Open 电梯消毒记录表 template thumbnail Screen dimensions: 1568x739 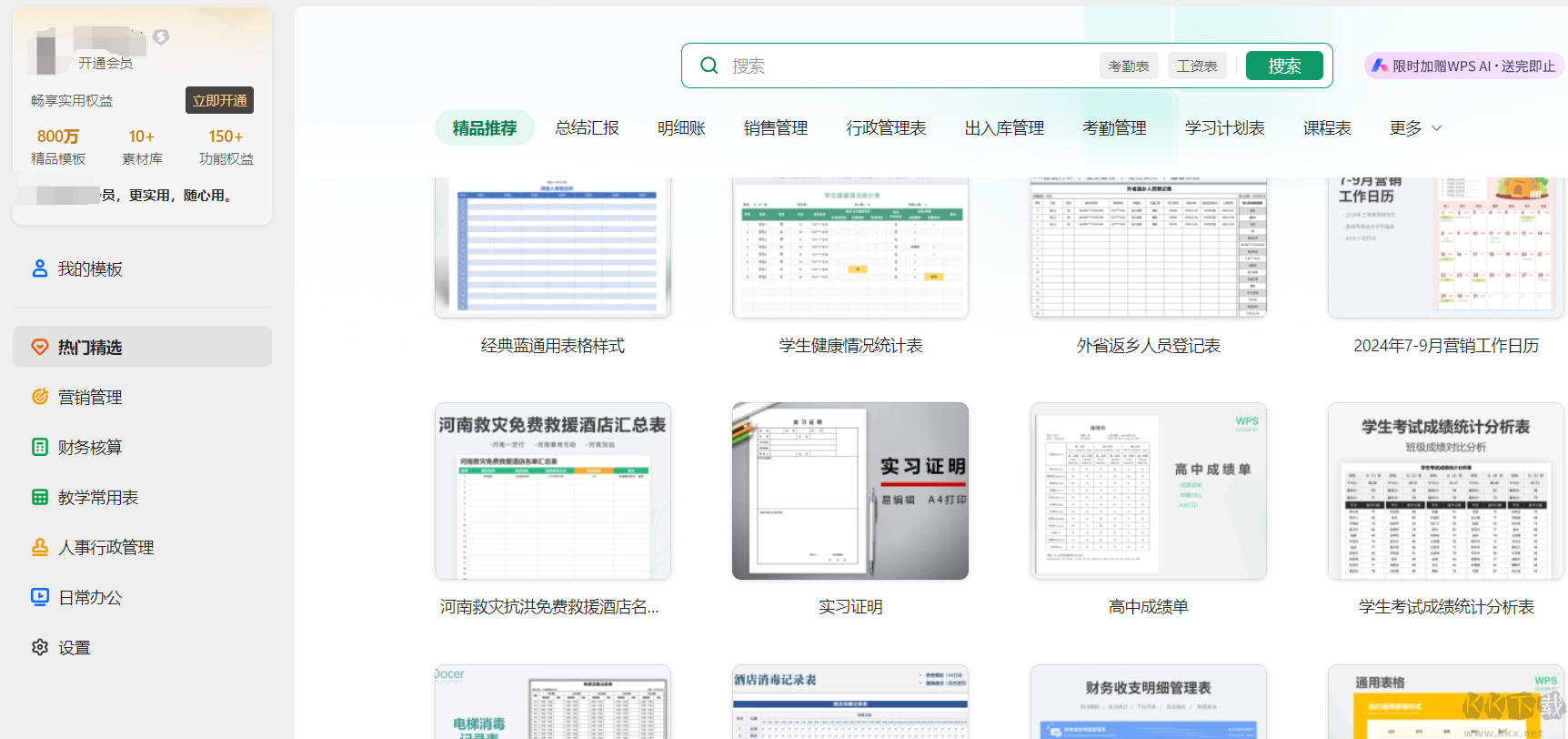click(553, 702)
